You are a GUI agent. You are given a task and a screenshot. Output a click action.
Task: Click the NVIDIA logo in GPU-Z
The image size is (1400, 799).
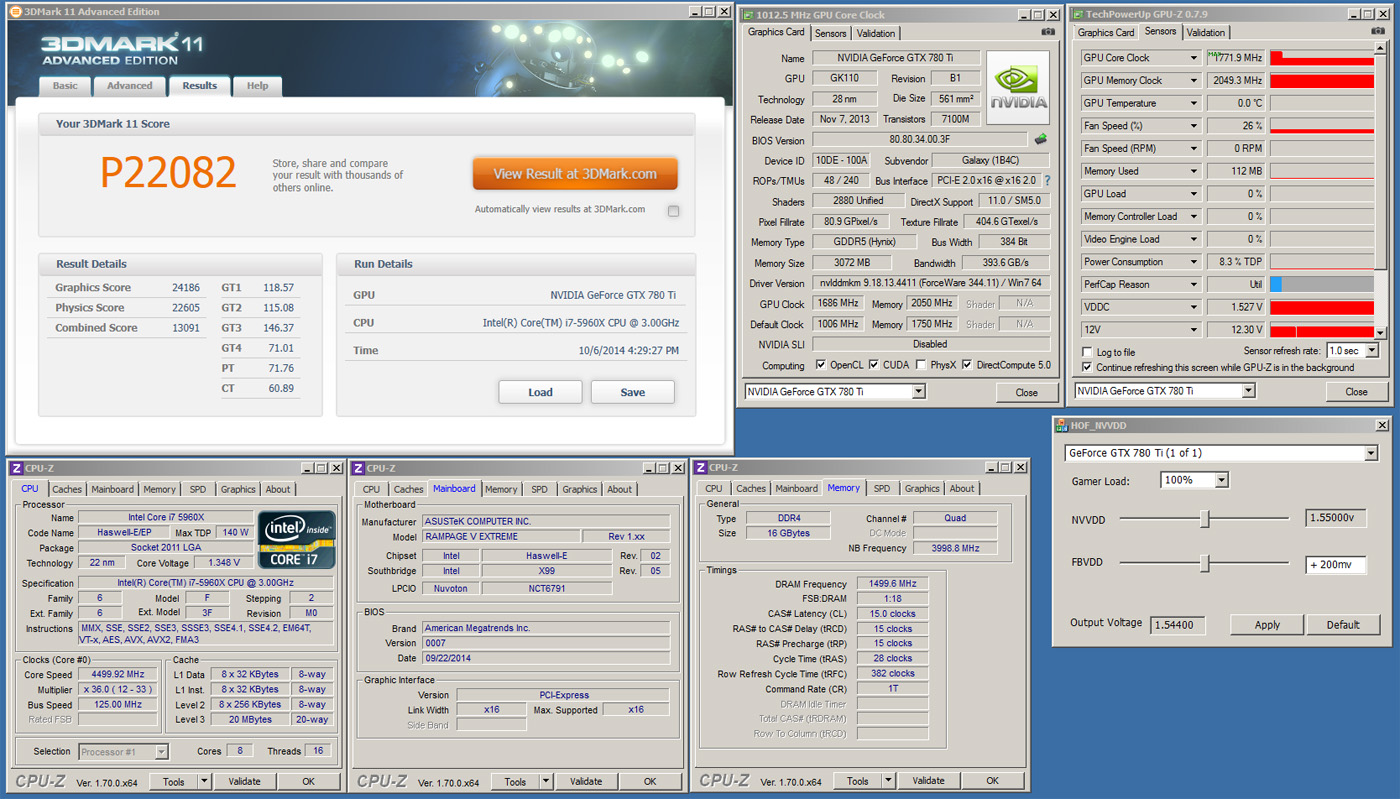(1018, 87)
